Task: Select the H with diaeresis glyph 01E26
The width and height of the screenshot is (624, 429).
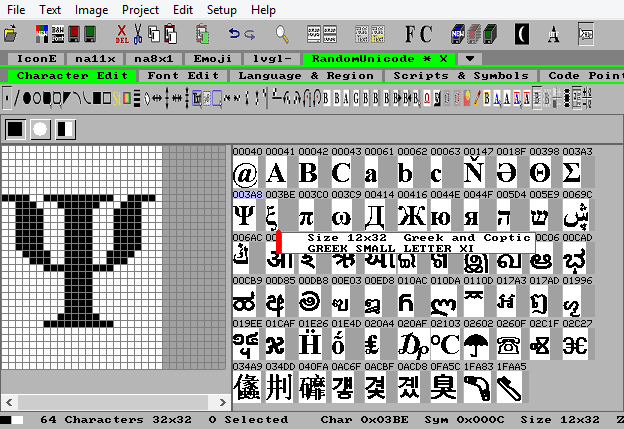Action: pyautogui.click(x=310, y=344)
